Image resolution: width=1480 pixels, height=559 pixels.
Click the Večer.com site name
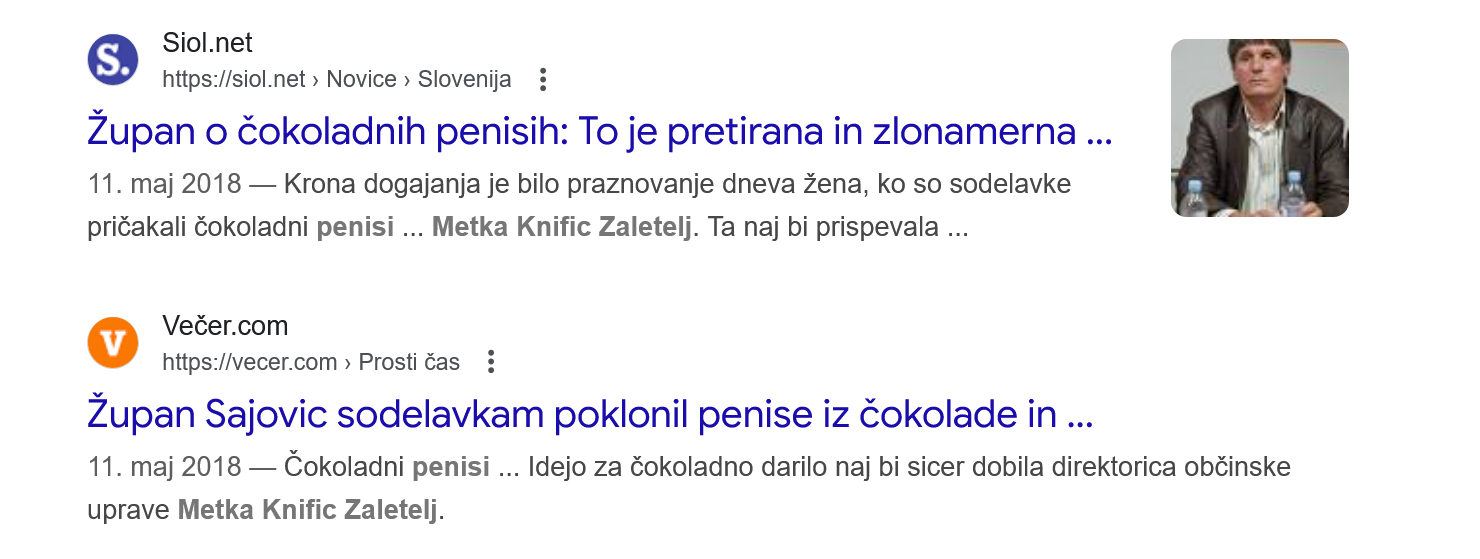coord(225,326)
